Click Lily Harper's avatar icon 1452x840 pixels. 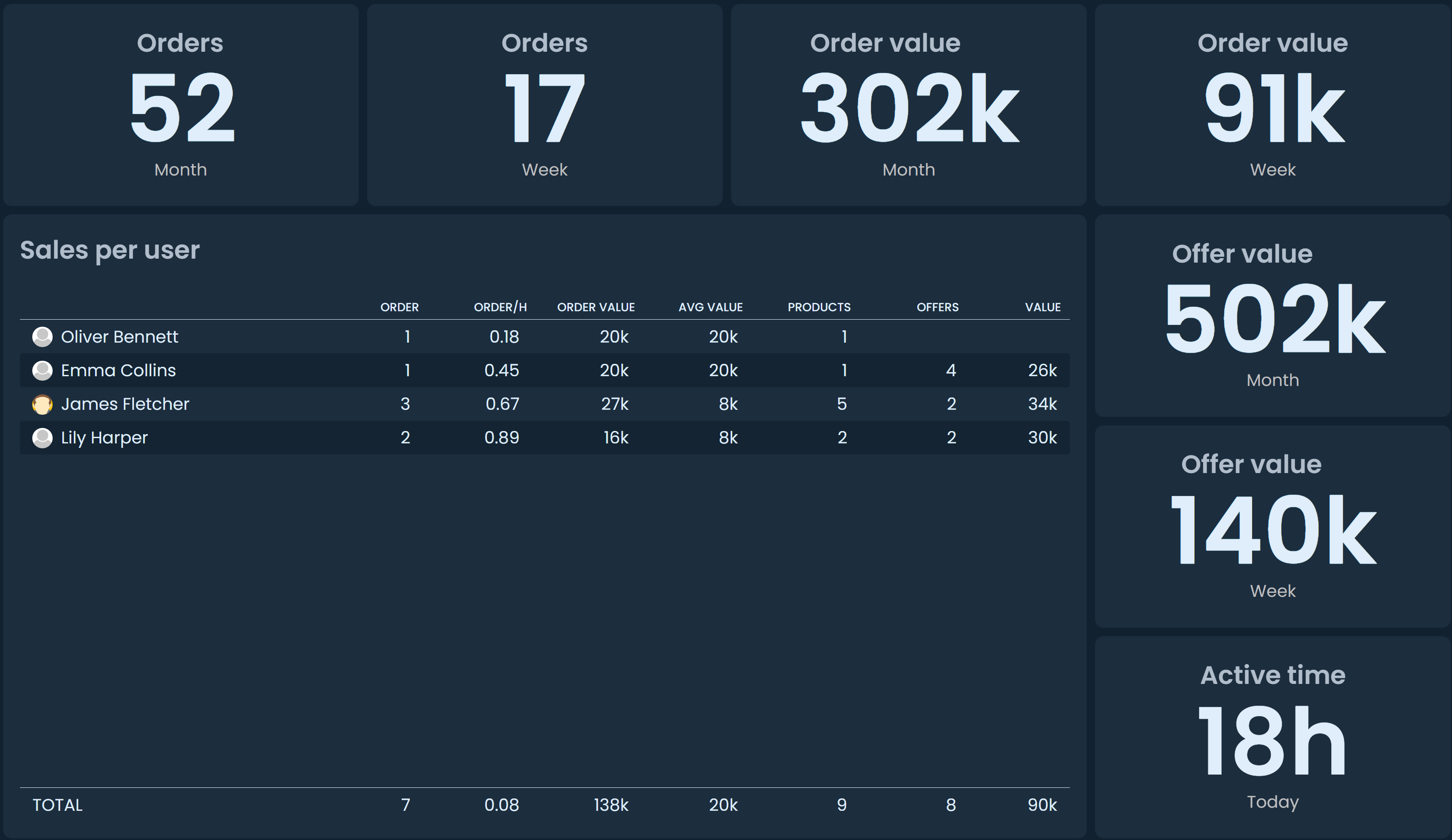(42, 438)
